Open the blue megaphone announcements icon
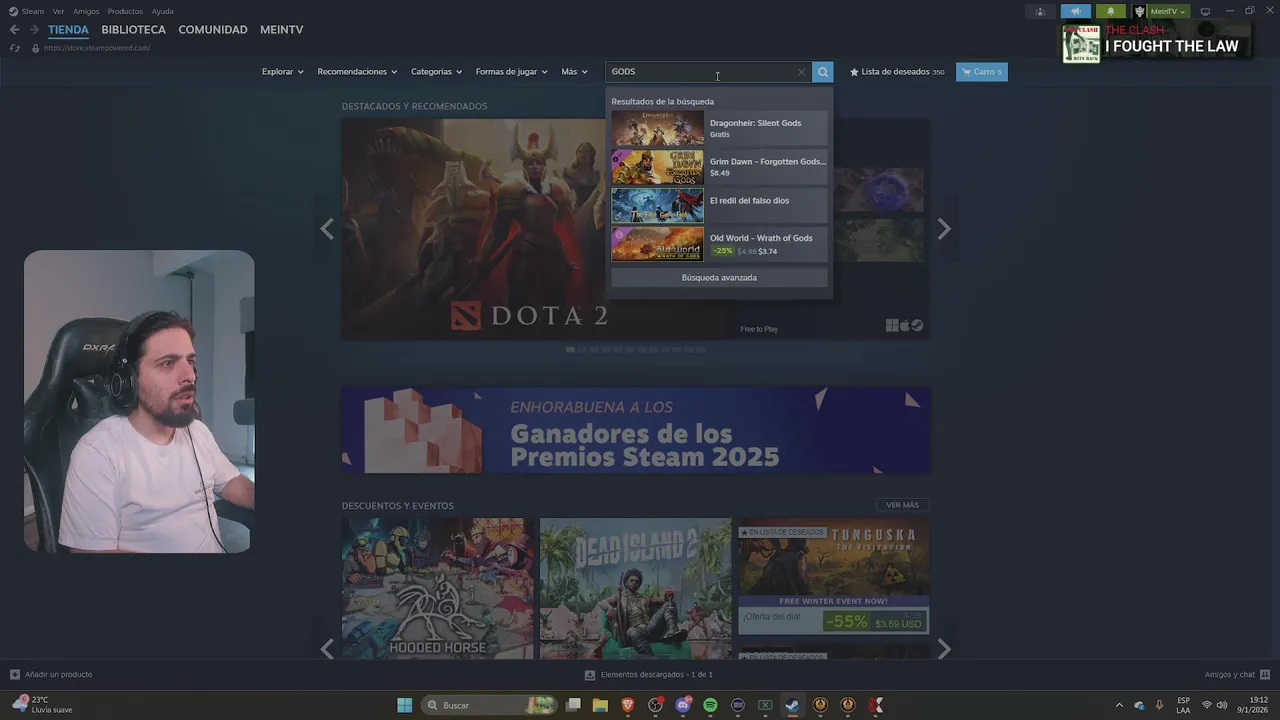 pyautogui.click(x=1076, y=12)
